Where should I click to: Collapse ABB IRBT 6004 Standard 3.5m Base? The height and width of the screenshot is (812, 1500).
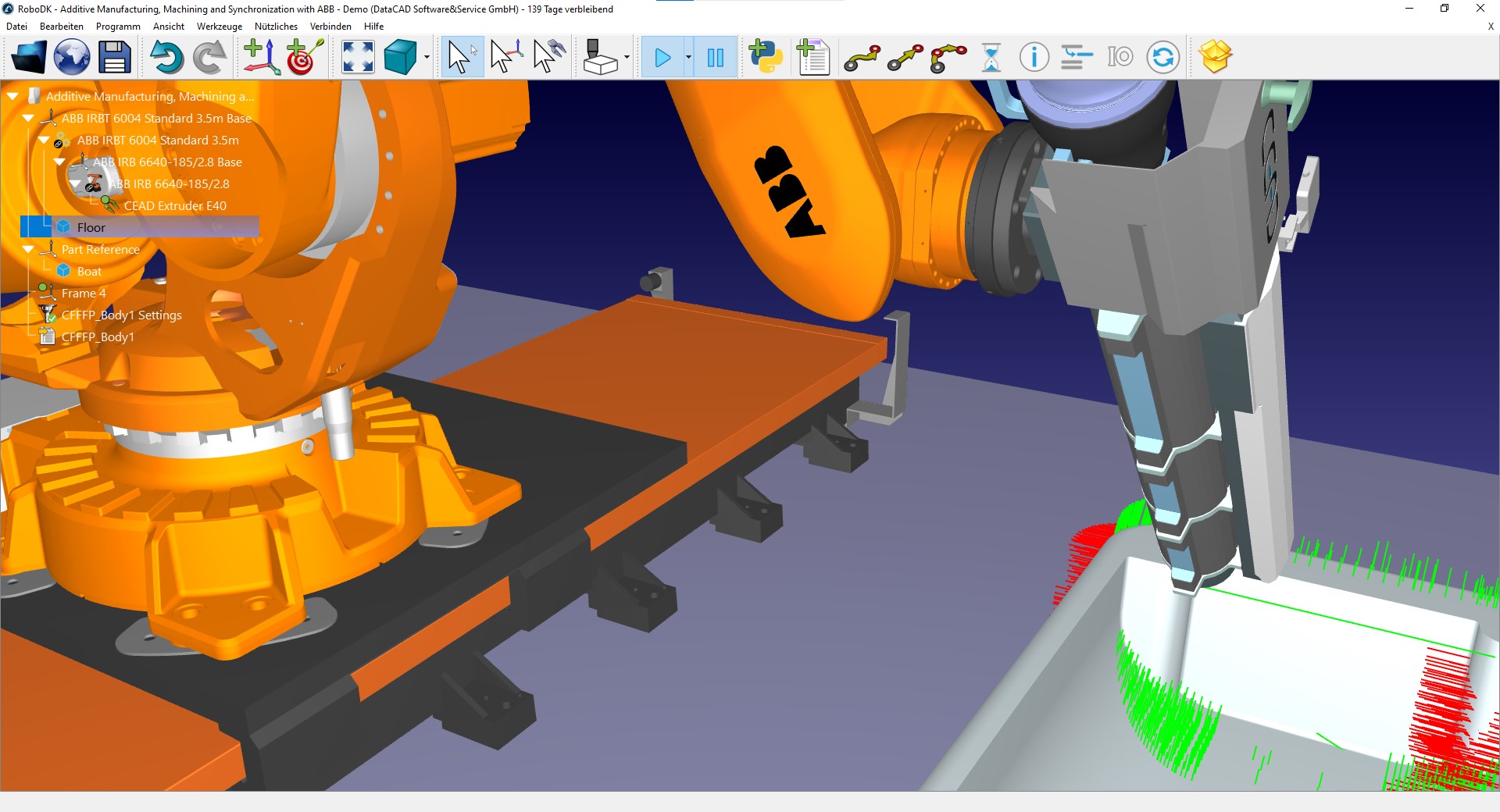(29, 119)
